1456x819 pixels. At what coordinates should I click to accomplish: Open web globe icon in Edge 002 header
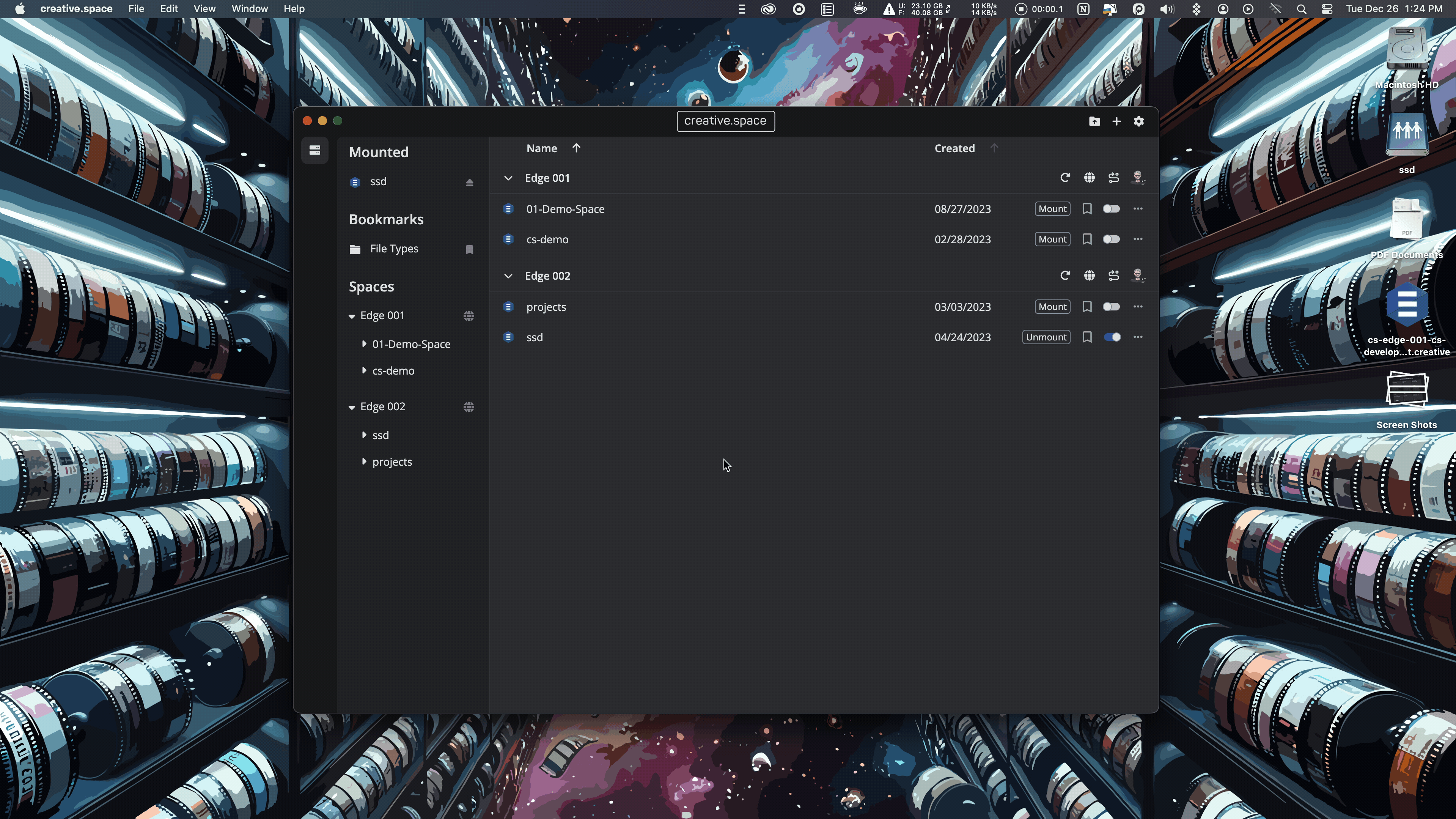pyautogui.click(x=1089, y=276)
